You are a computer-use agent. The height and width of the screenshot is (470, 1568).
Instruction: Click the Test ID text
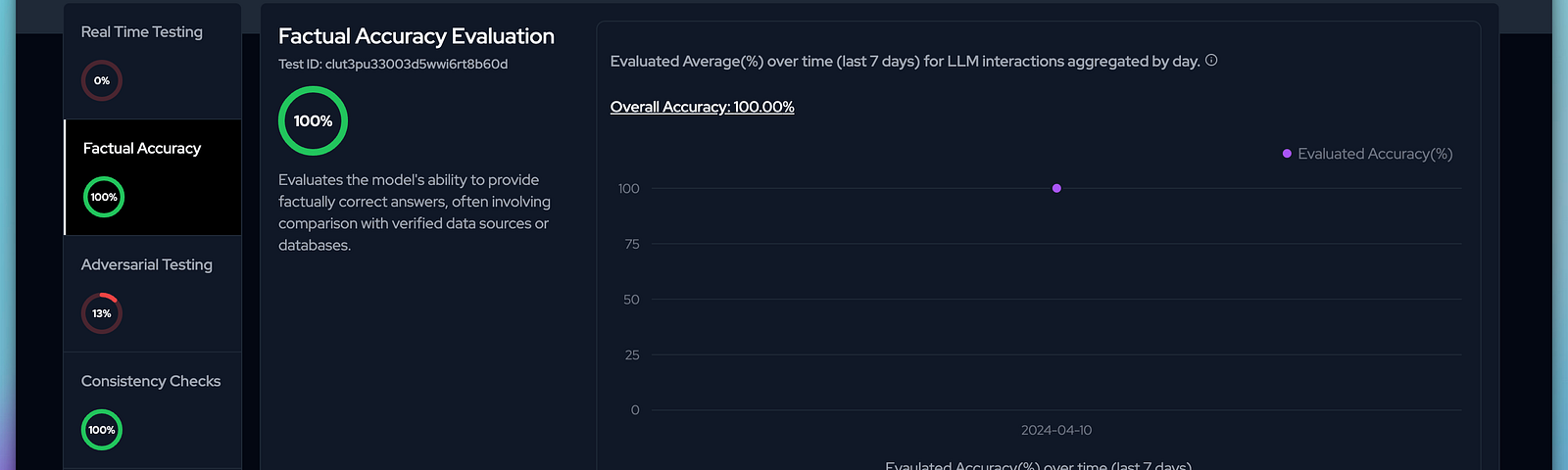tap(393, 65)
